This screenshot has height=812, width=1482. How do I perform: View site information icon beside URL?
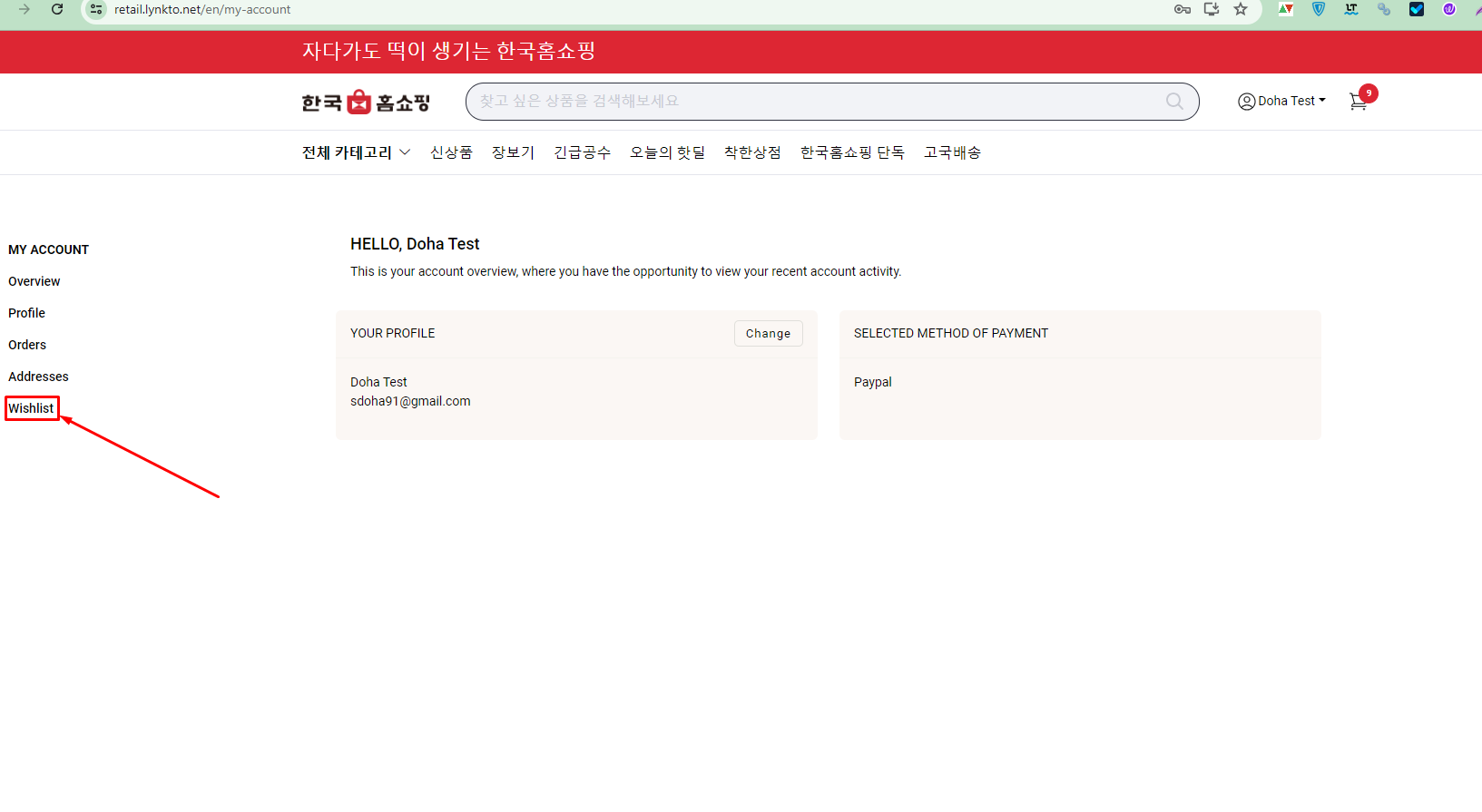click(x=96, y=9)
